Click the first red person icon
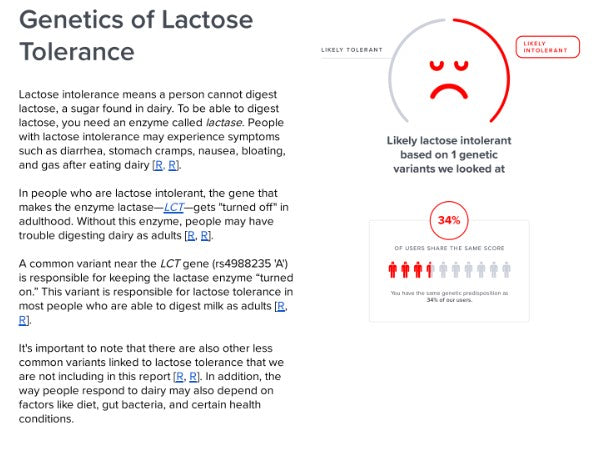Image resolution: width=594 pixels, height=462 pixels. pos(392,270)
